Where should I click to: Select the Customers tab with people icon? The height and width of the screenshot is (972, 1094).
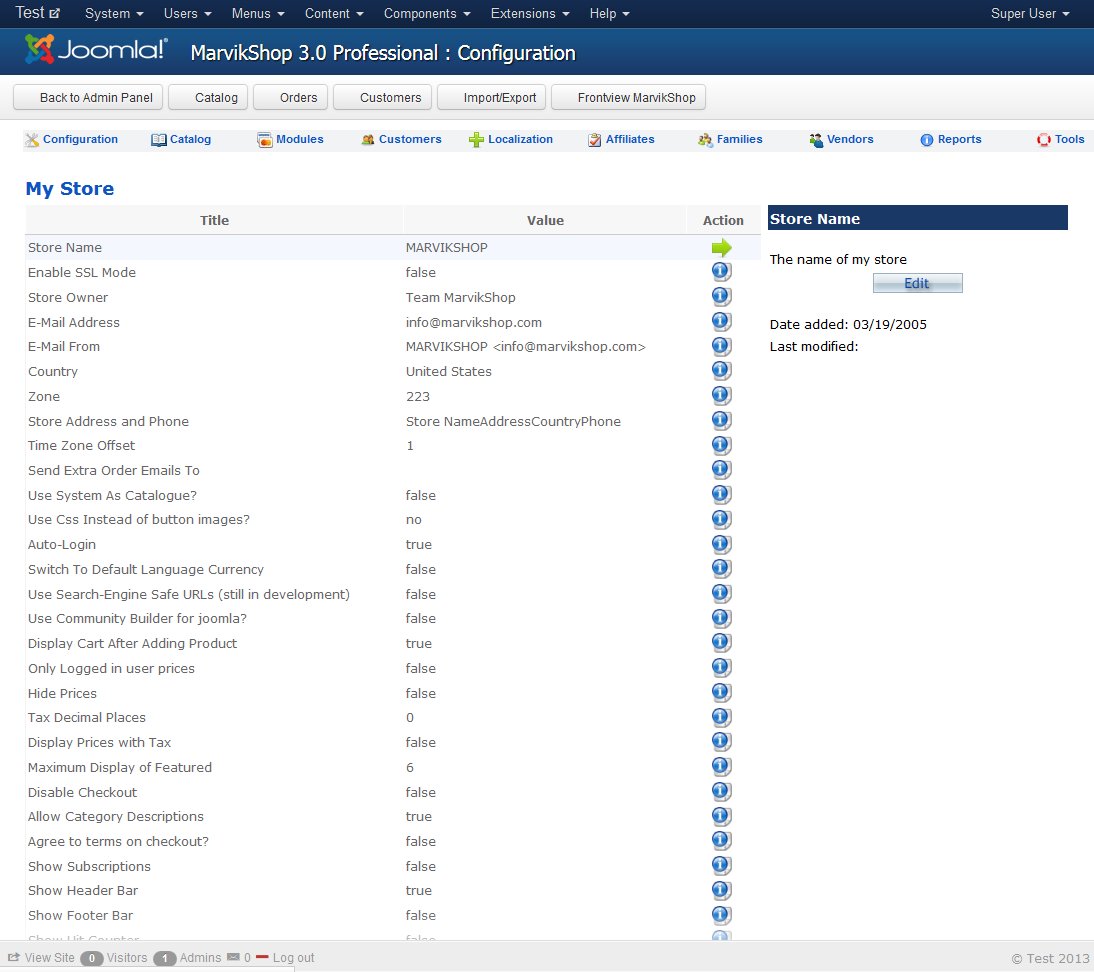click(401, 140)
